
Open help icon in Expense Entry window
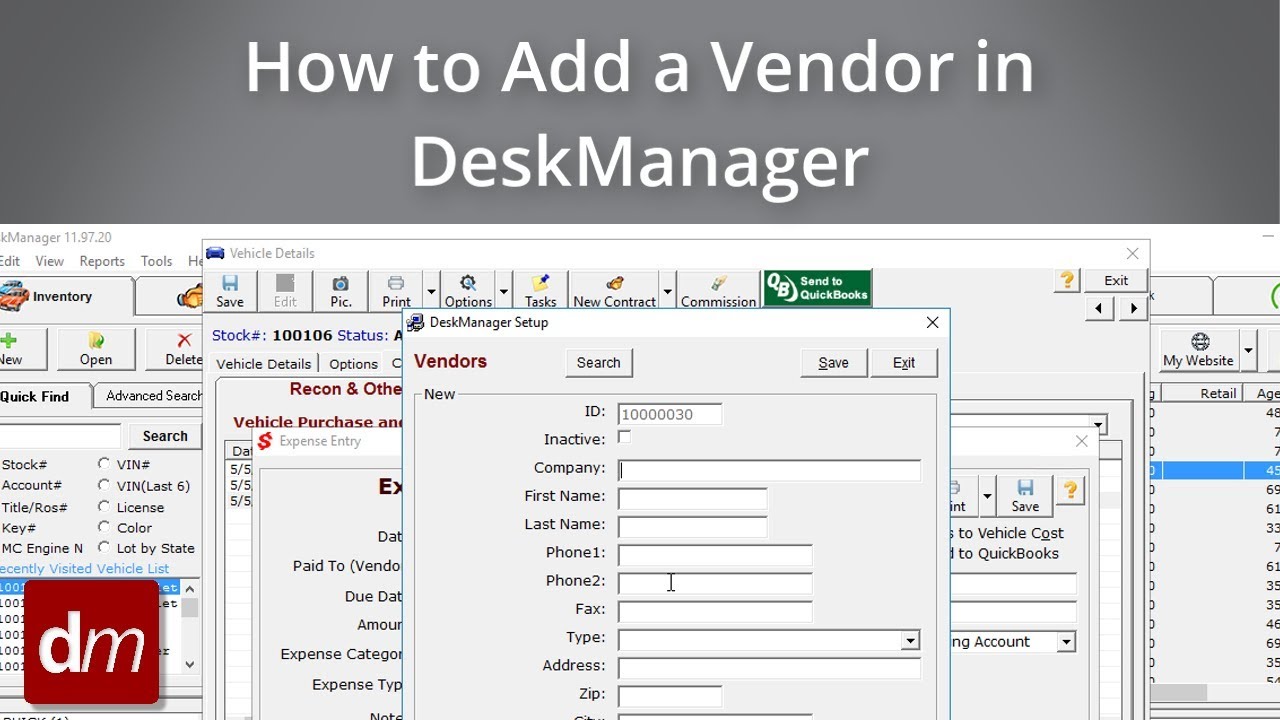(x=1070, y=490)
